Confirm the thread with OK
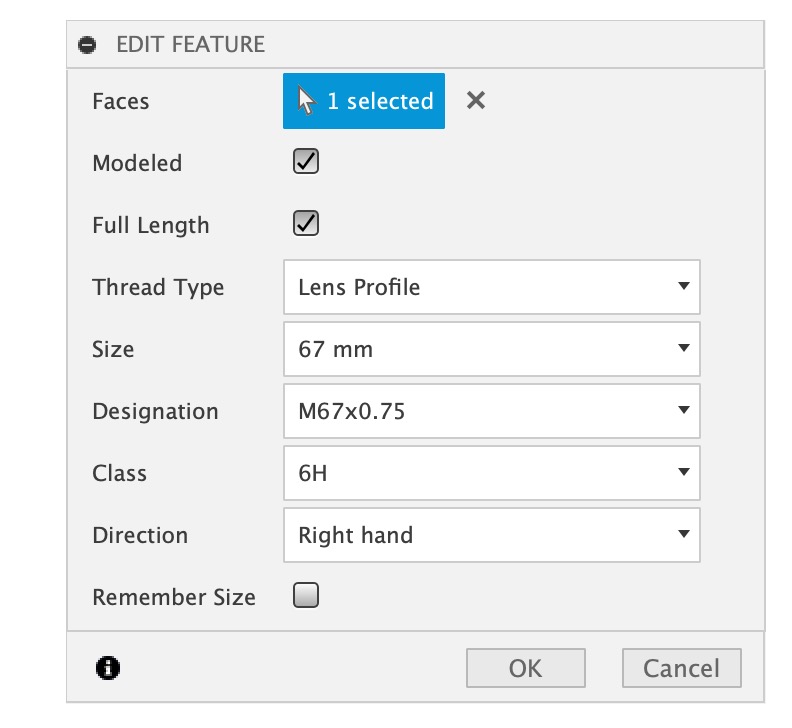 pyautogui.click(x=526, y=668)
